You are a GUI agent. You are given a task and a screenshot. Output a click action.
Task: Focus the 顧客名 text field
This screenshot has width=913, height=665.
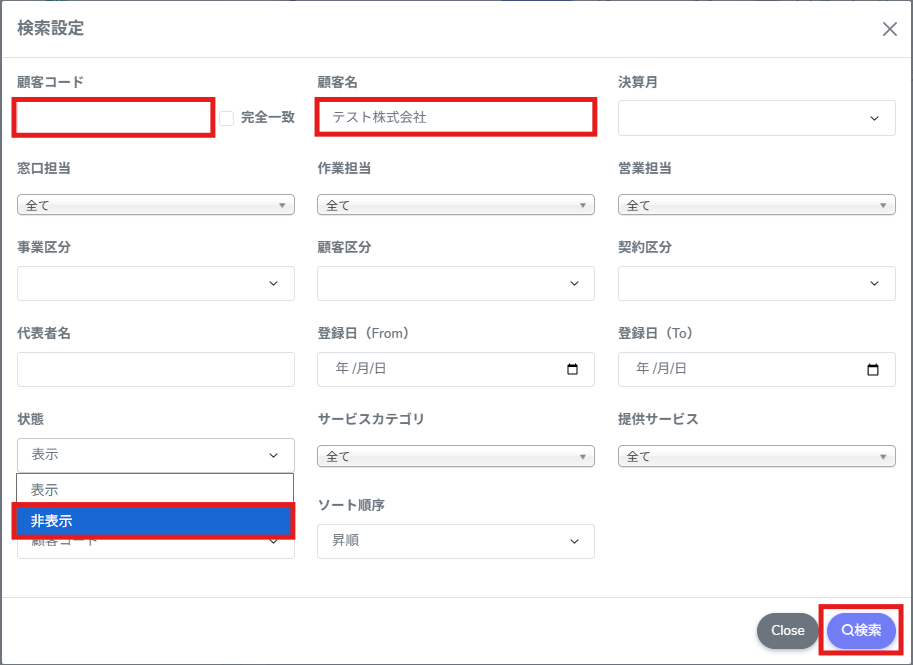456,117
